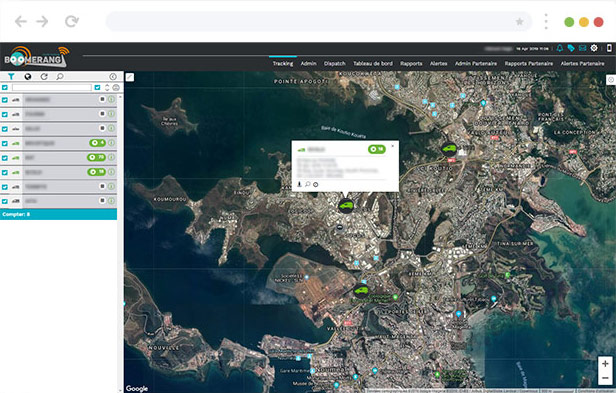Image resolution: width=616 pixels, height=393 pixels.
Task: Click the green speed badge 70
Action: point(96,157)
